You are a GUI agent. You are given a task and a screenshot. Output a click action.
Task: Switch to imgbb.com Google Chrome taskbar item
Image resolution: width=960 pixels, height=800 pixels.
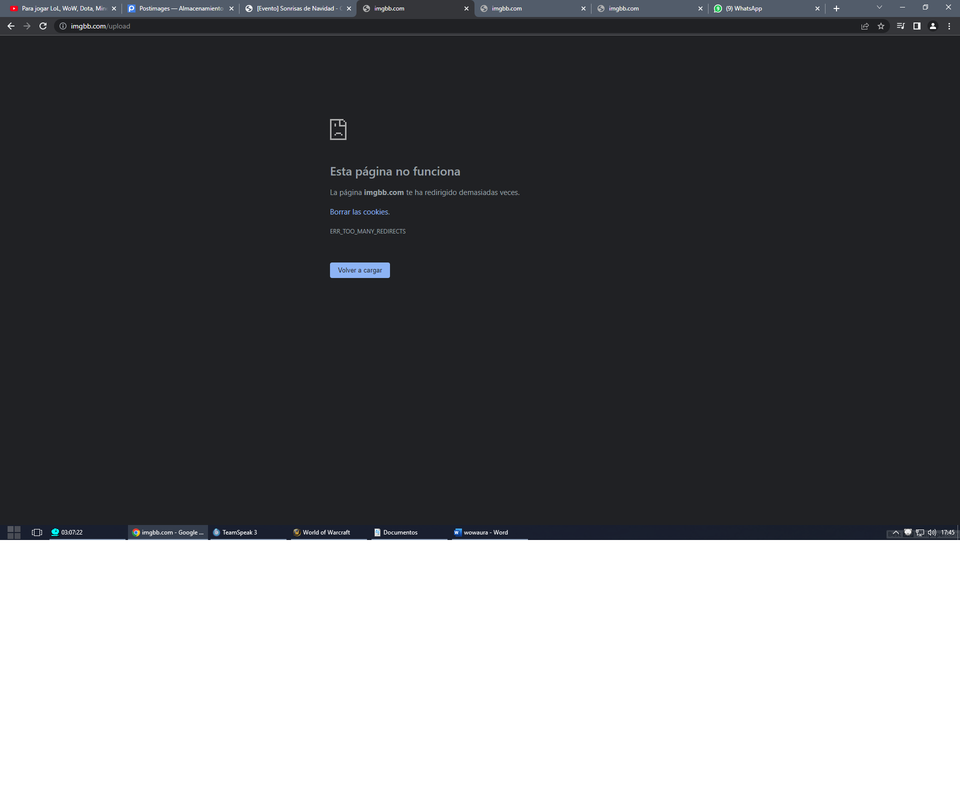168,533
